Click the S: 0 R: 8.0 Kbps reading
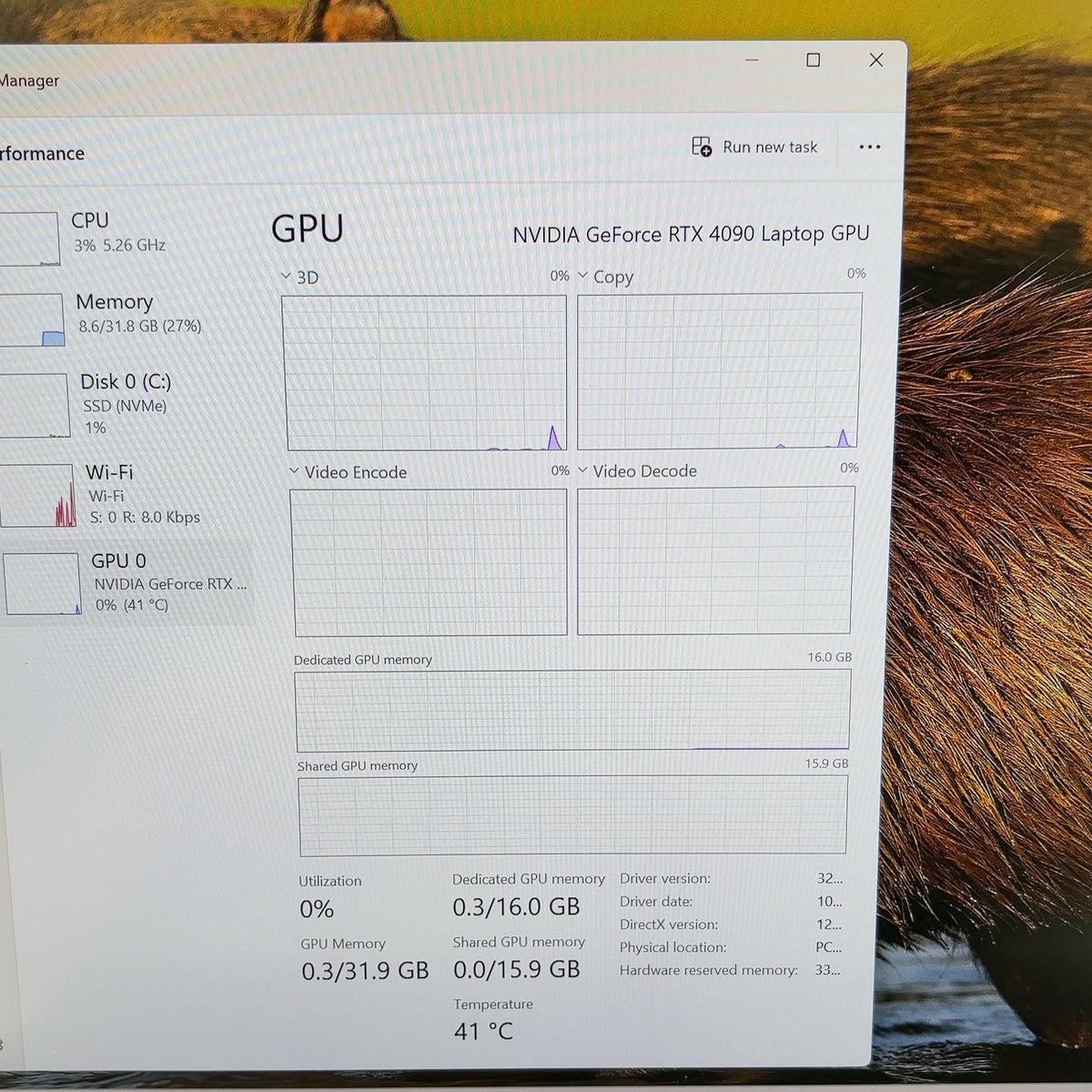This screenshot has width=1092, height=1092. [x=145, y=517]
